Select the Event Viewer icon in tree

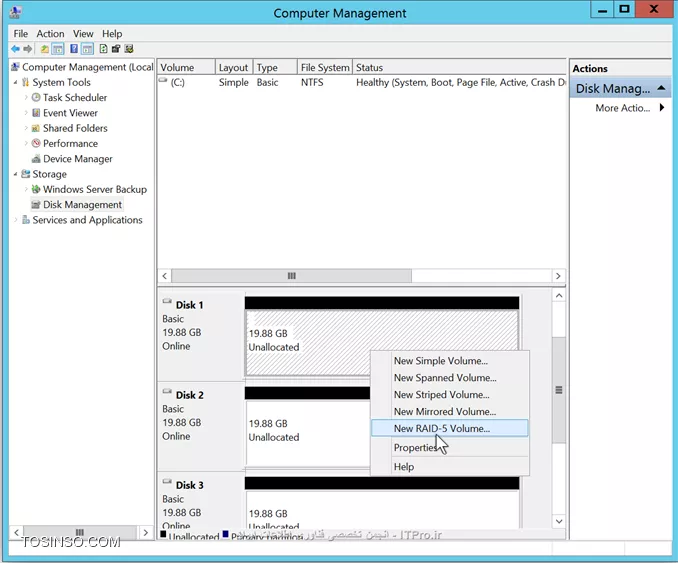coord(36,113)
